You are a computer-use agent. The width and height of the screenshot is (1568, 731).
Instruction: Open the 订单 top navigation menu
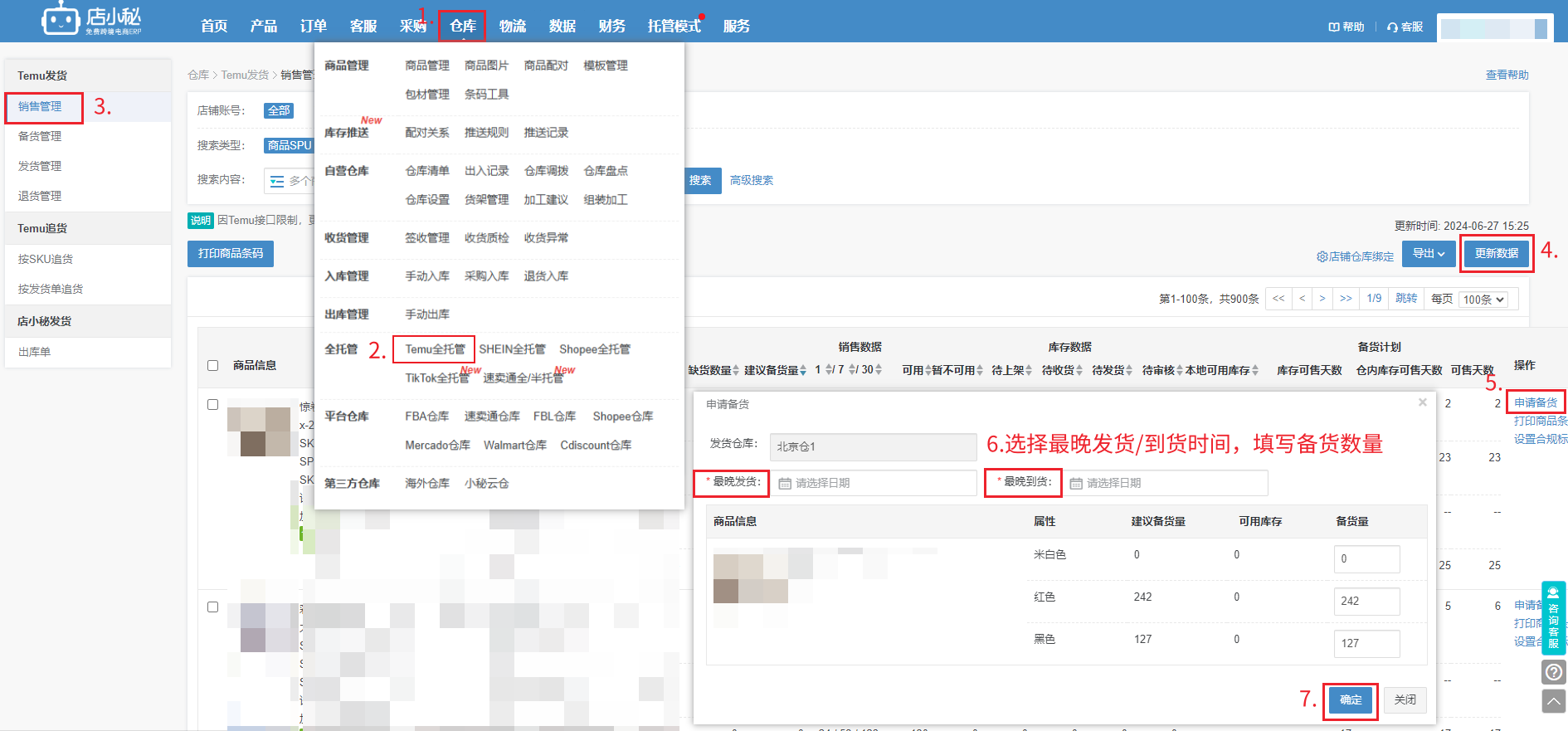(x=314, y=26)
